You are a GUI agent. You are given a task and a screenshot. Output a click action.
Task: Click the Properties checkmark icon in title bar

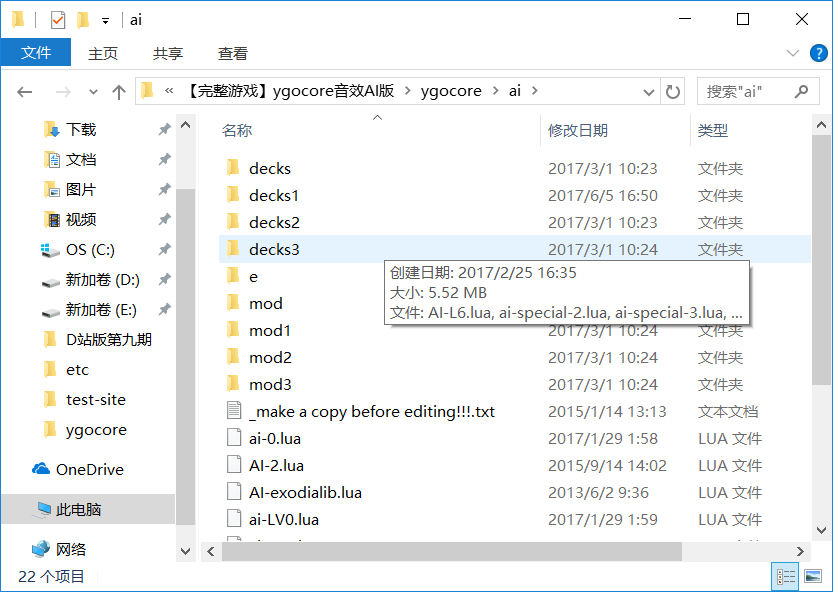[x=57, y=20]
